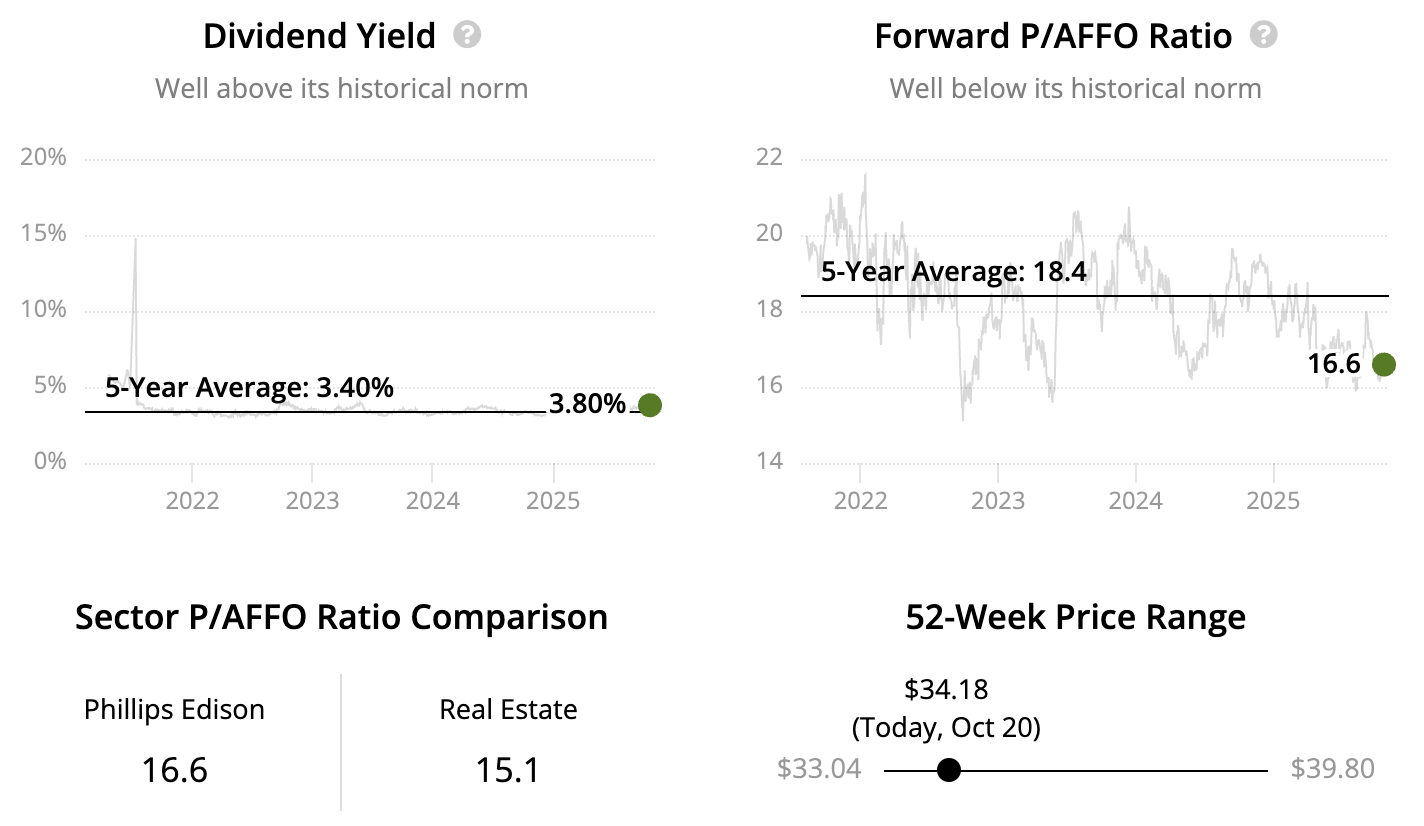Select the Forward P/AFFO Ratio chart title

(1053, 36)
